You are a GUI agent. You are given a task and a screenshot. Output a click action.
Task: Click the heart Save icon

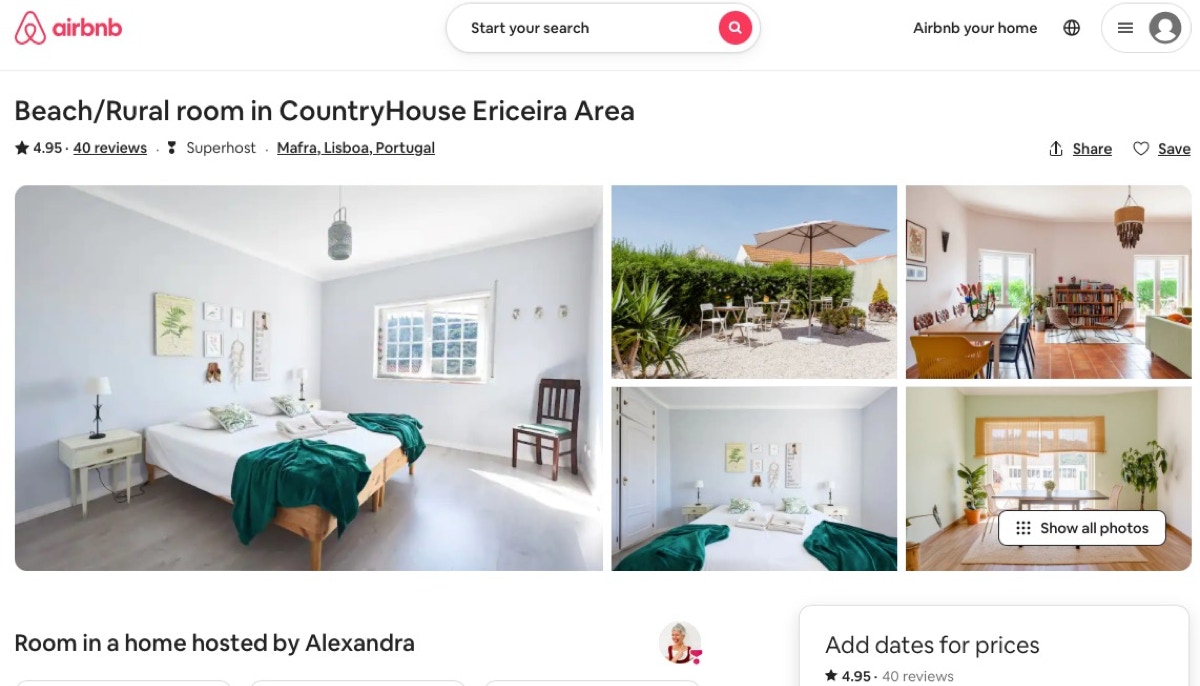pyautogui.click(x=1141, y=148)
